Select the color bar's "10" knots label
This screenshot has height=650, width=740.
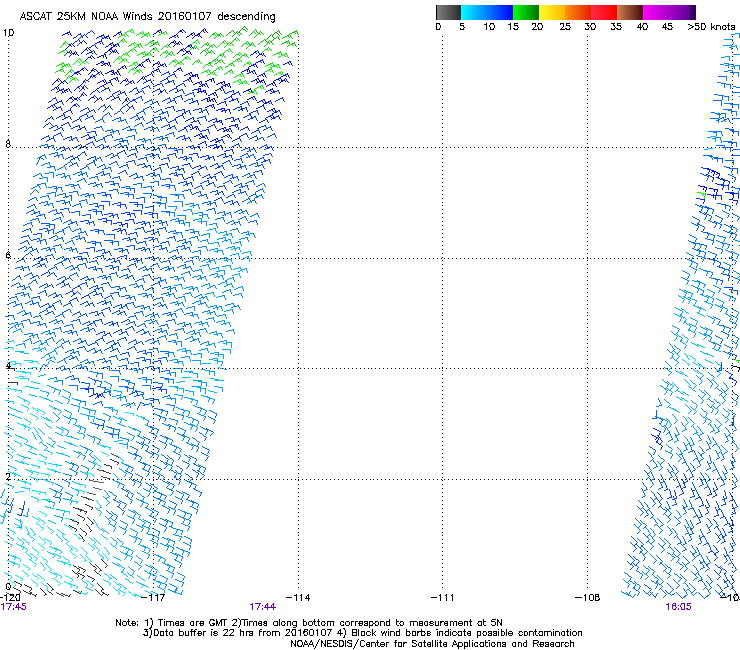[489, 27]
